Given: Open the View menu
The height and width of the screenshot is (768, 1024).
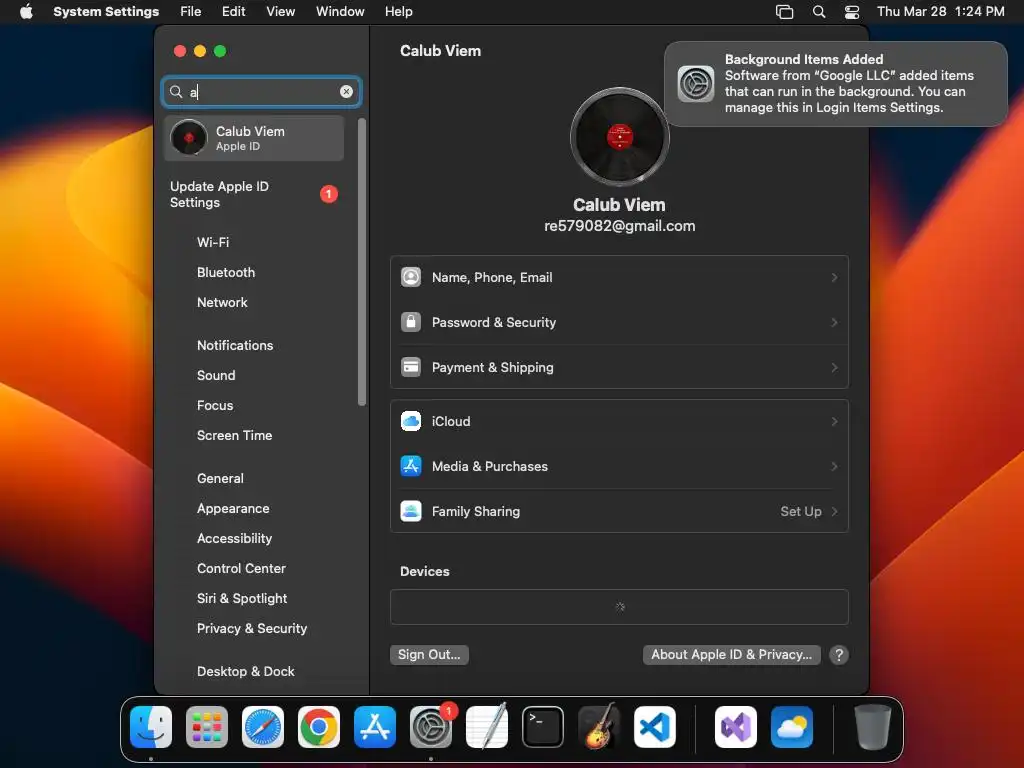Looking at the screenshot, I should pyautogui.click(x=280, y=11).
